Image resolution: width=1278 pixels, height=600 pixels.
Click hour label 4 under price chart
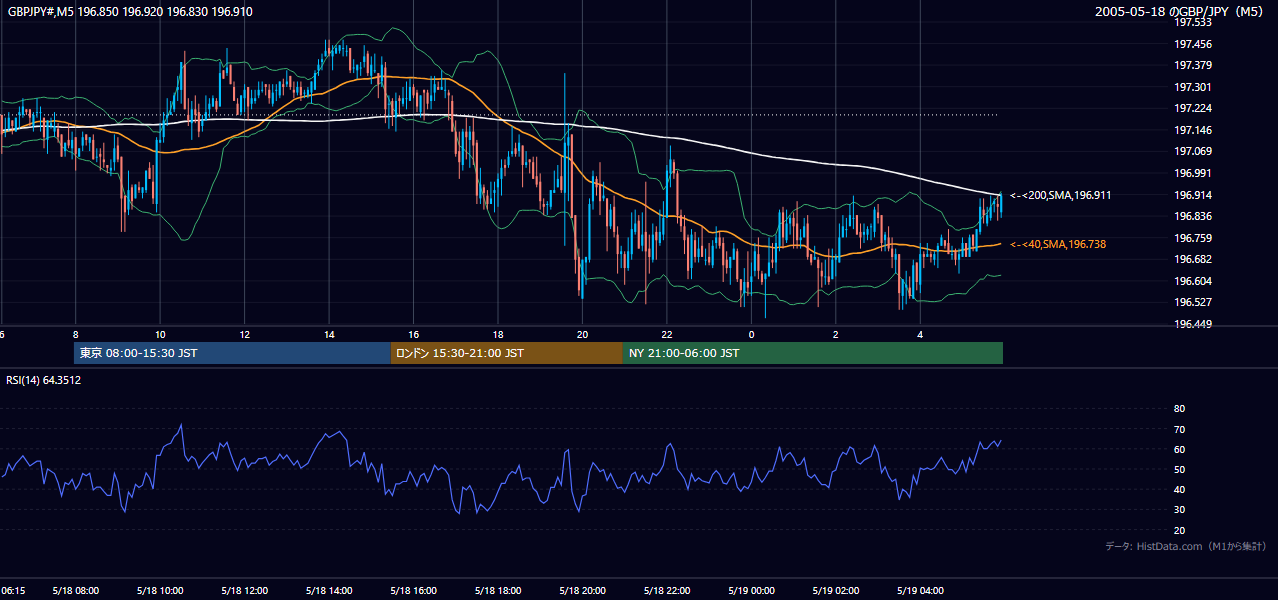point(920,334)
